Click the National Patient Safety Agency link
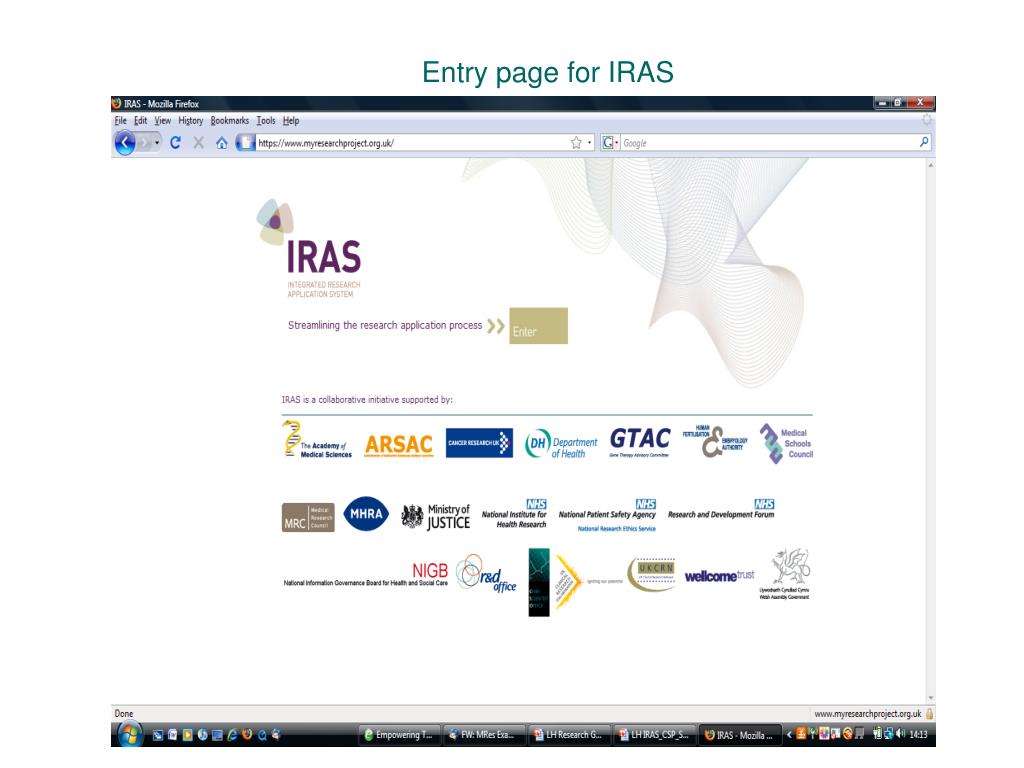The height and width of the screenshot is (768, 1024). pyautogui.click(x=607, y=516)
